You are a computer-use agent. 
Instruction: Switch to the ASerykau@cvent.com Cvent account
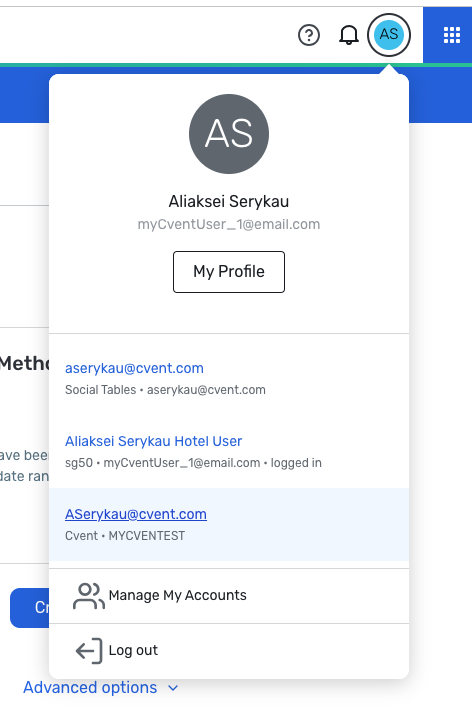tap(229, 524)
